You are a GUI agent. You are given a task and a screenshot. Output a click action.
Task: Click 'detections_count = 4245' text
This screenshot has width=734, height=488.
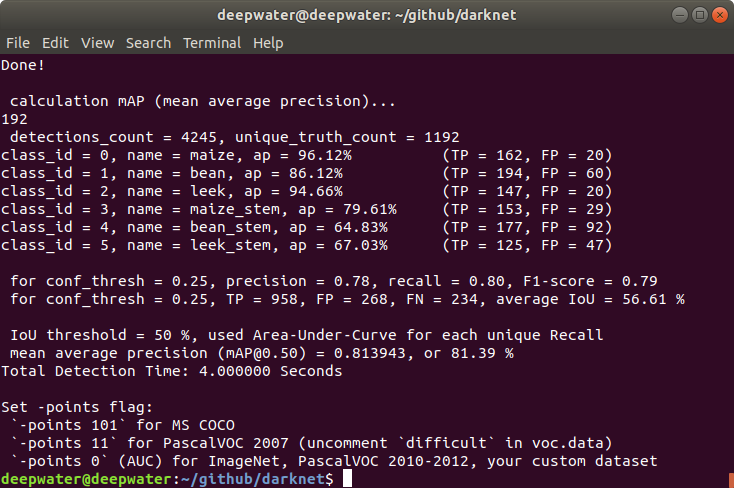[x=113, y=137]
